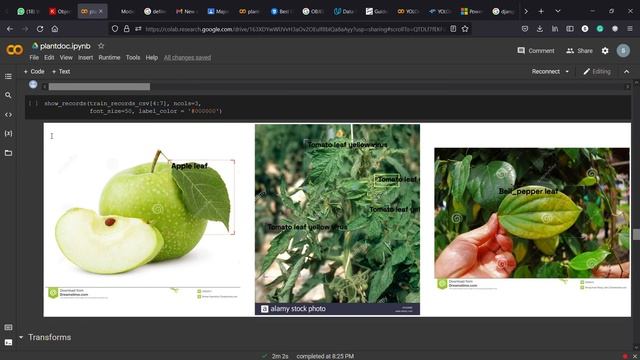Open the Files panel folder icon

[x=8, y=153]
